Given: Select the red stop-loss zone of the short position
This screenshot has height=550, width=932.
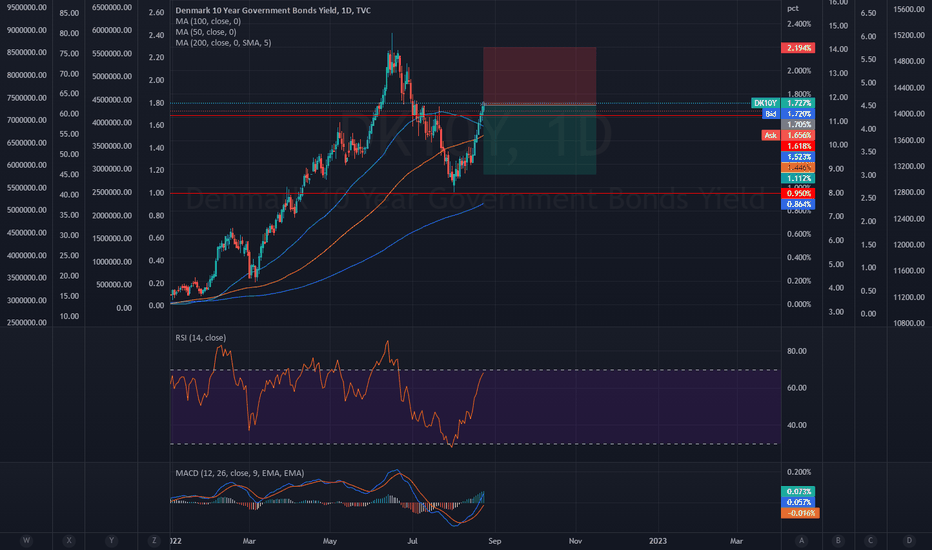Looking at the screenshot, I should [x=540, y=76].
